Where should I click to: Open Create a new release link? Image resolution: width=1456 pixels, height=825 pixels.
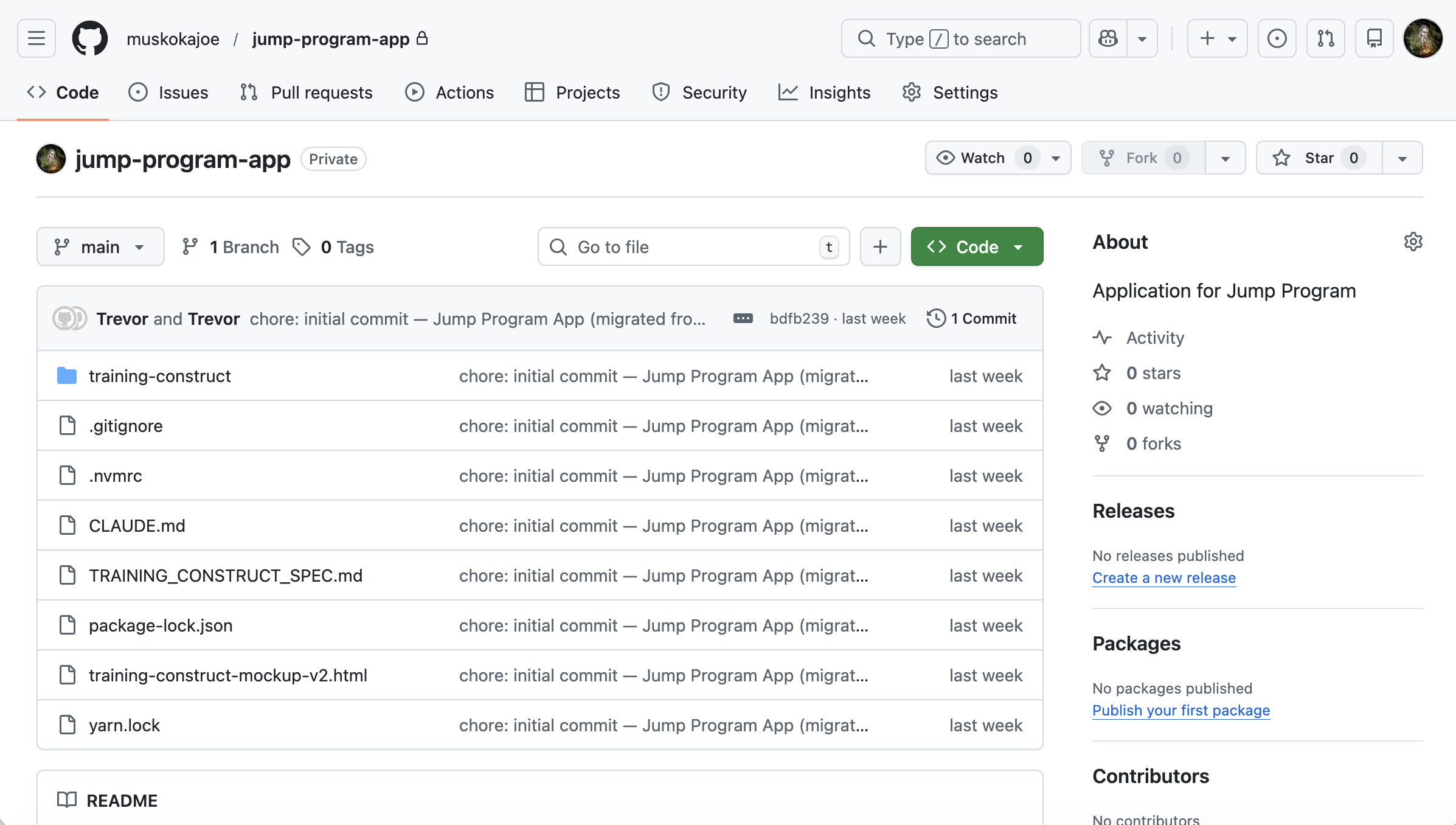coord(1163,577)
